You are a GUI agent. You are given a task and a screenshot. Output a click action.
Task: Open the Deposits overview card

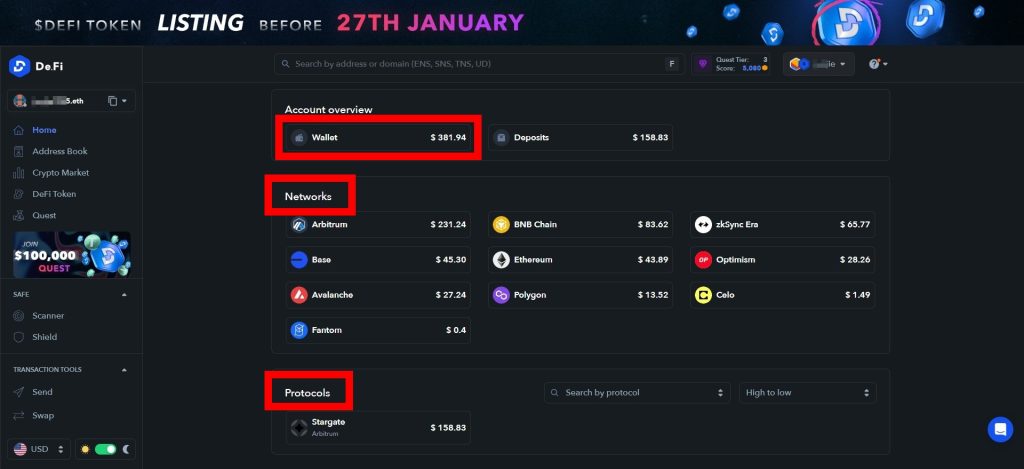[580, 137]
